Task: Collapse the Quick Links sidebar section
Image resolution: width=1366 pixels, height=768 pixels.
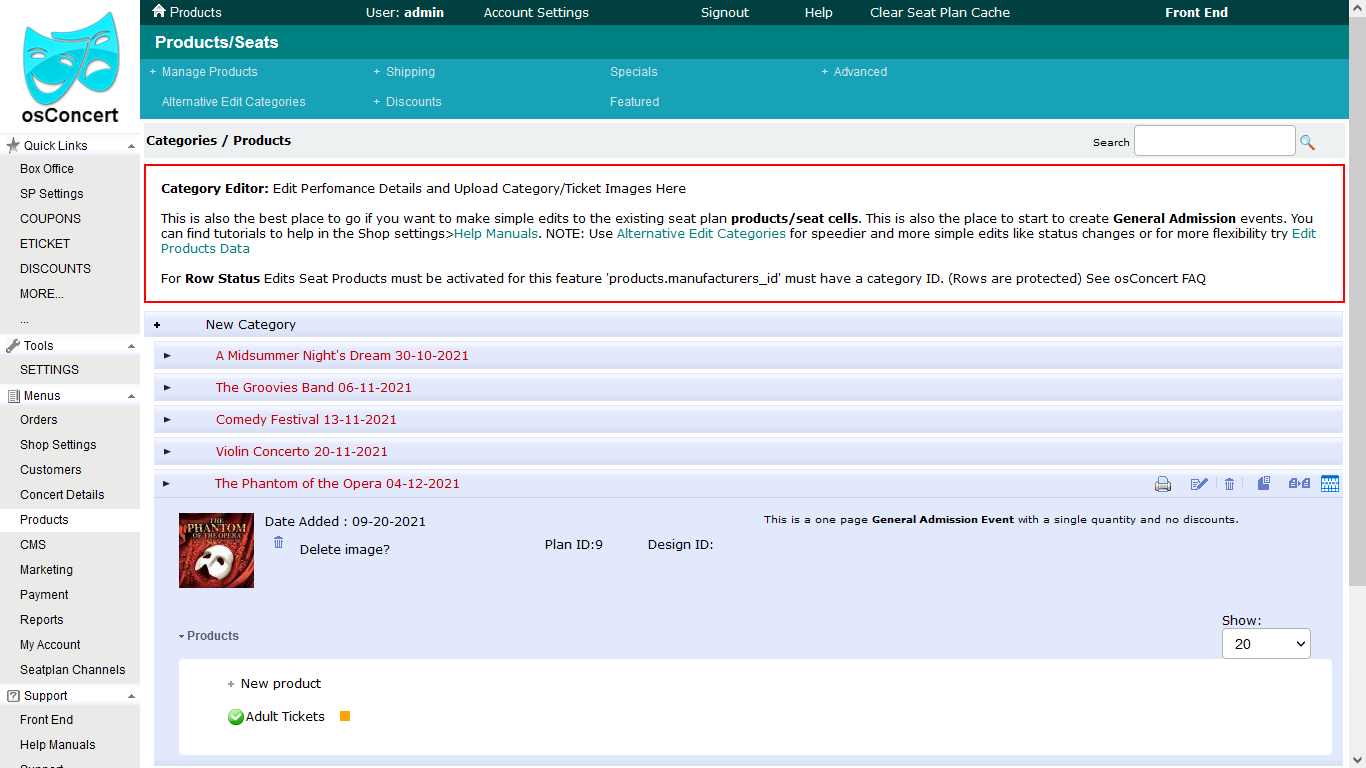Action: (131, 146)
